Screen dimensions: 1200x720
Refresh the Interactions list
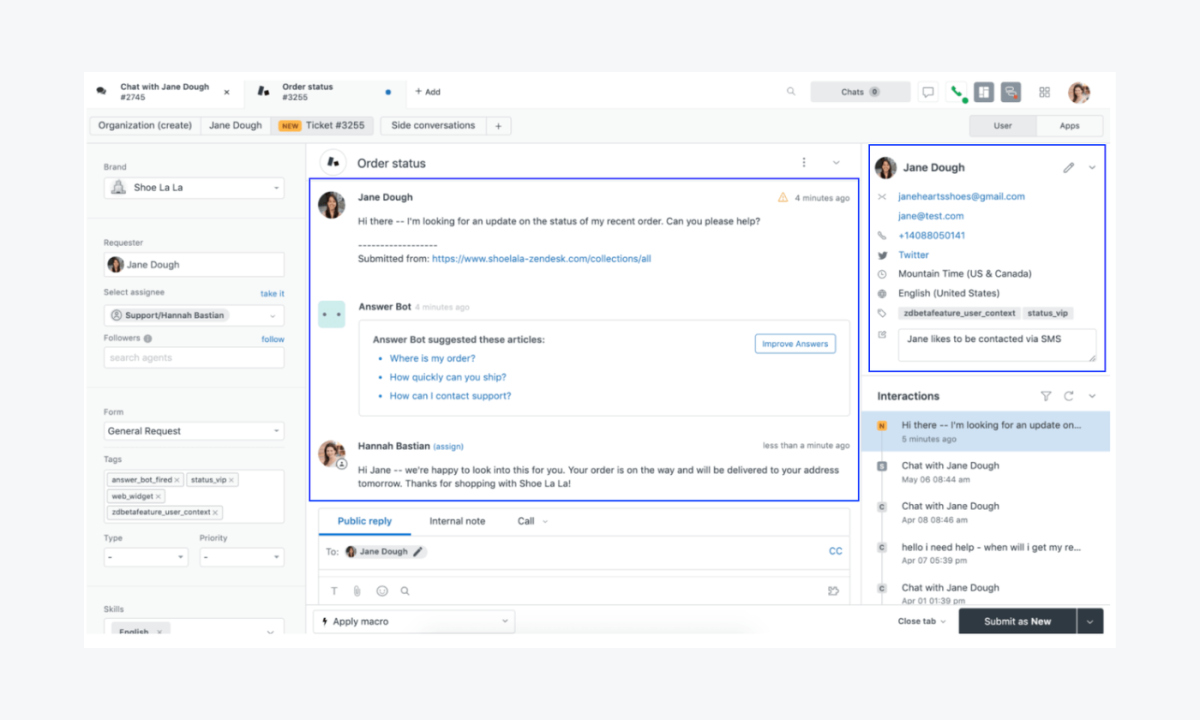[x=1069, y=396]
